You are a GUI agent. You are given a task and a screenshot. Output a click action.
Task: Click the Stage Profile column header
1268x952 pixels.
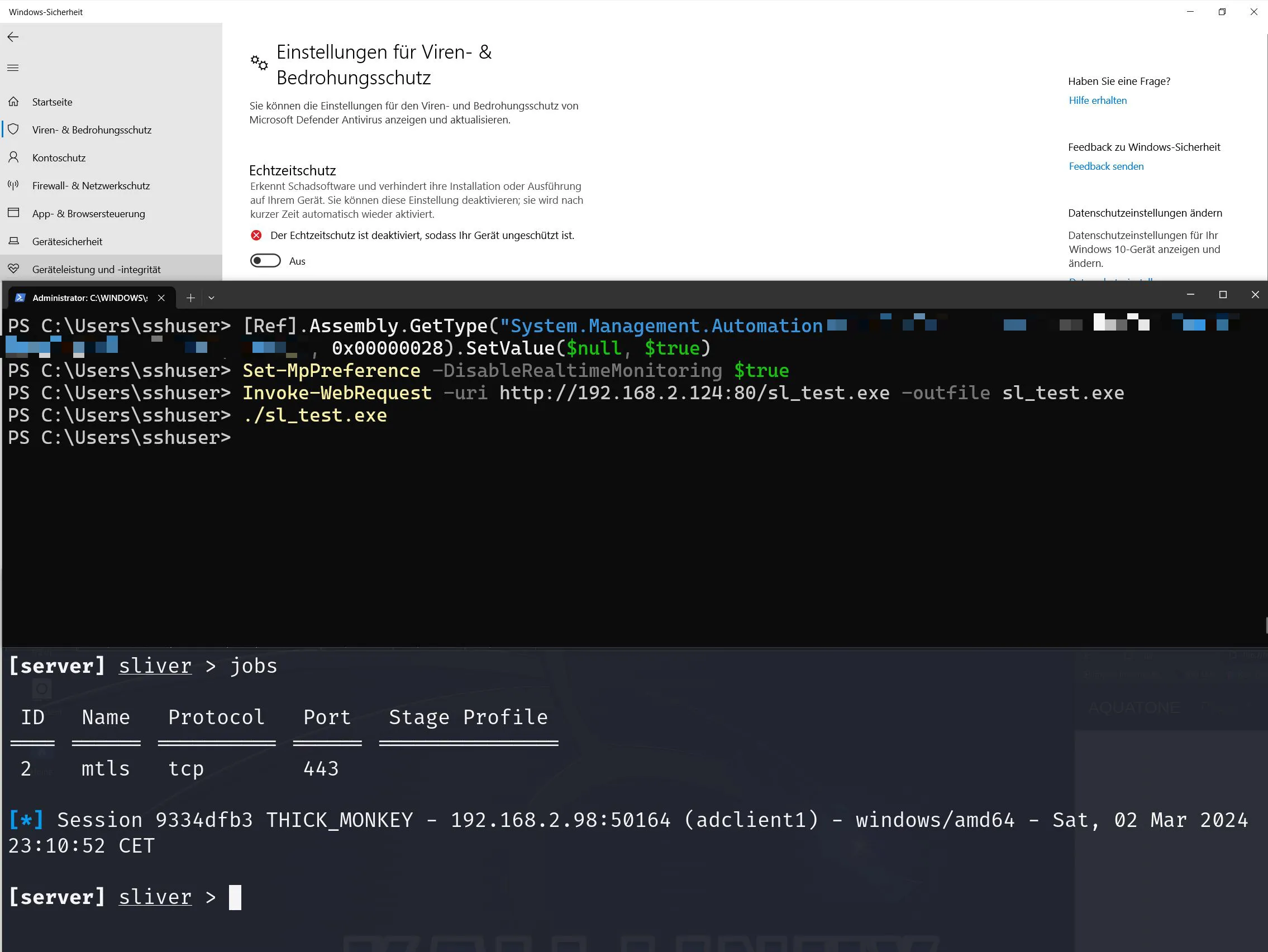468,717
